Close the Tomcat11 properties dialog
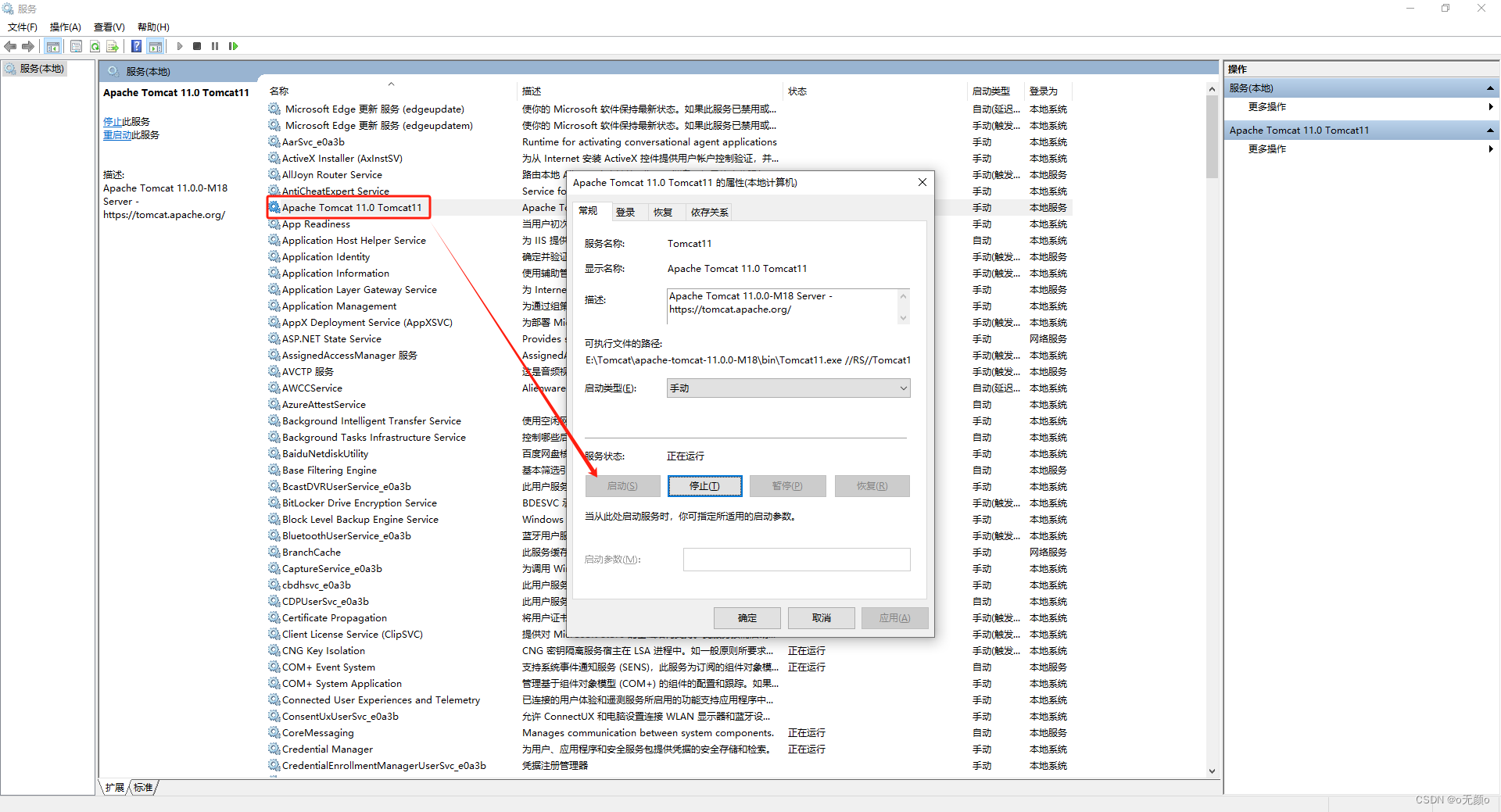Image resolution: width=1501 pixels, height=812 pixels. (x=922, y=182)
